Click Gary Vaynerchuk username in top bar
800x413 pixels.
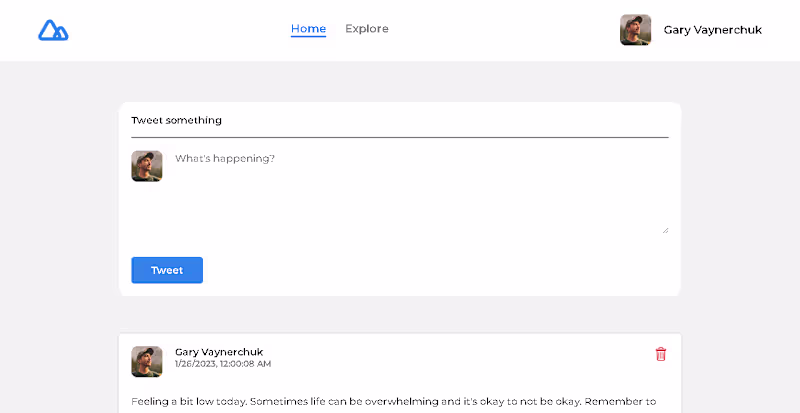coord(712,30)
